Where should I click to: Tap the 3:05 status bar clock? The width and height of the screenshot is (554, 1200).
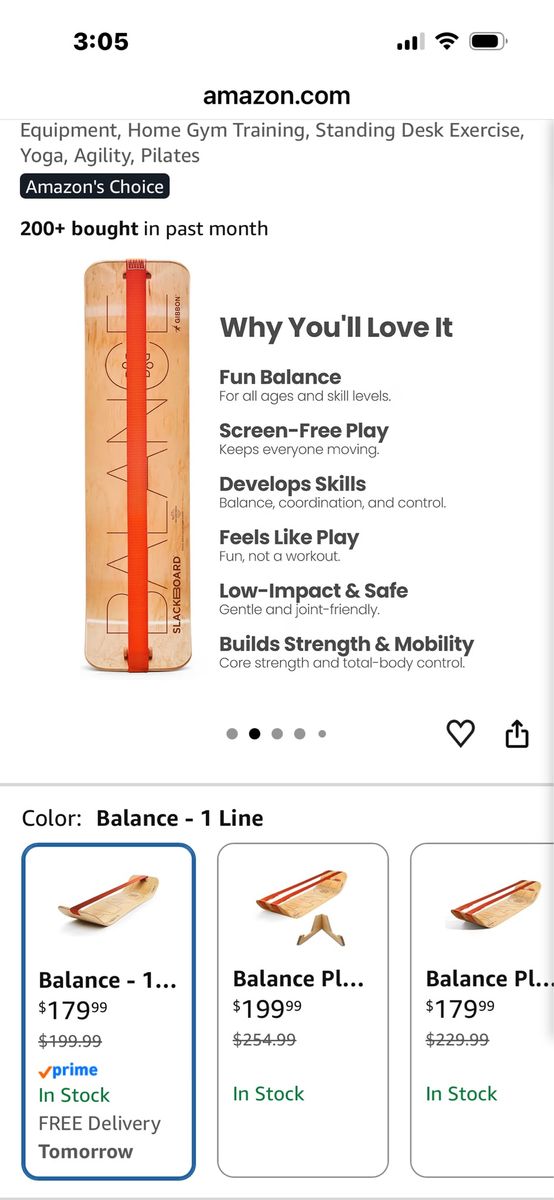pos(101,42)
